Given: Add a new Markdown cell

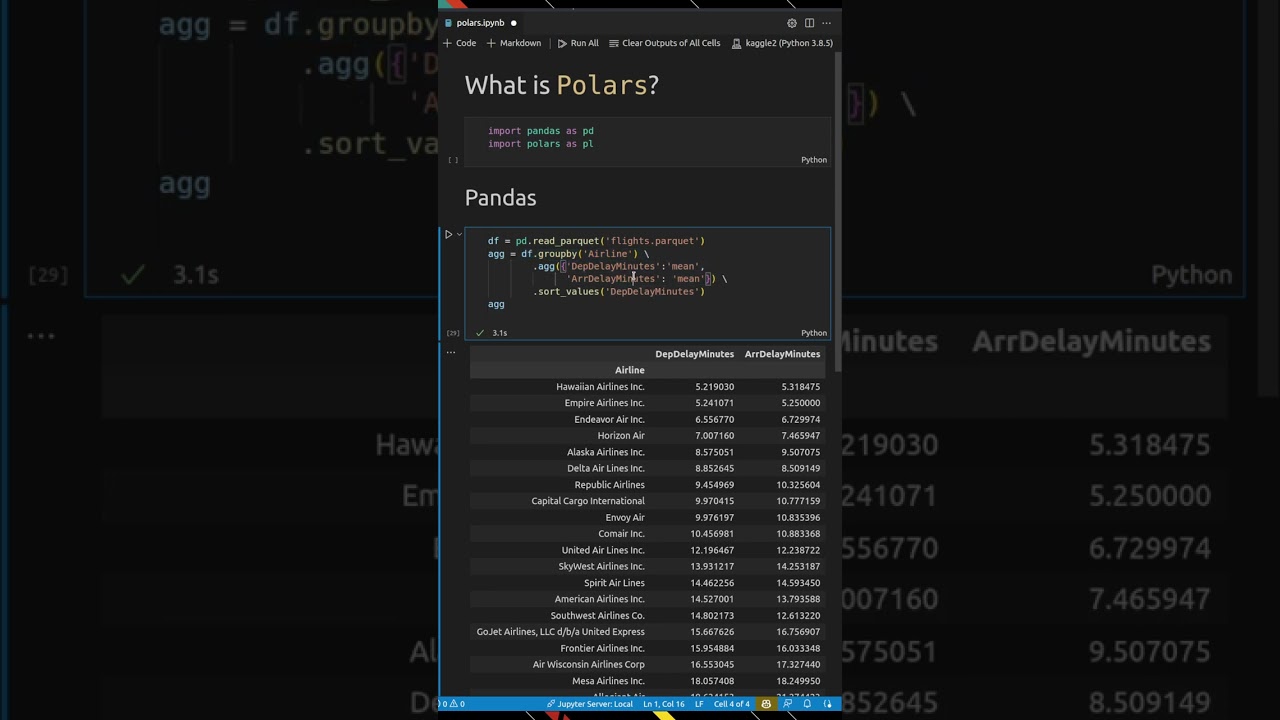Looking at the screenshot, I should coord(514,43).
